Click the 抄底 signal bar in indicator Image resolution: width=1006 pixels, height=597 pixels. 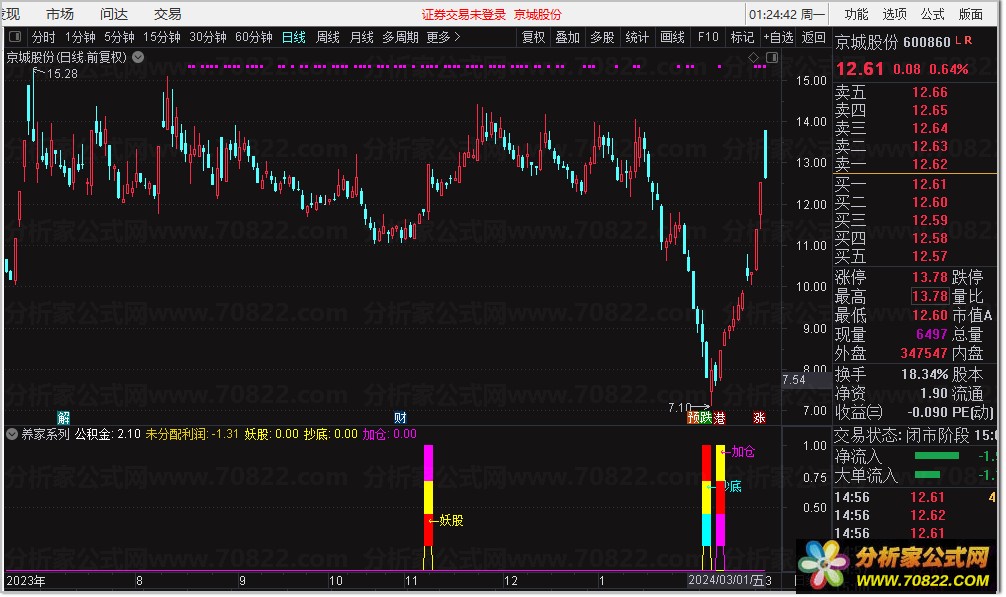coord(706,496)
